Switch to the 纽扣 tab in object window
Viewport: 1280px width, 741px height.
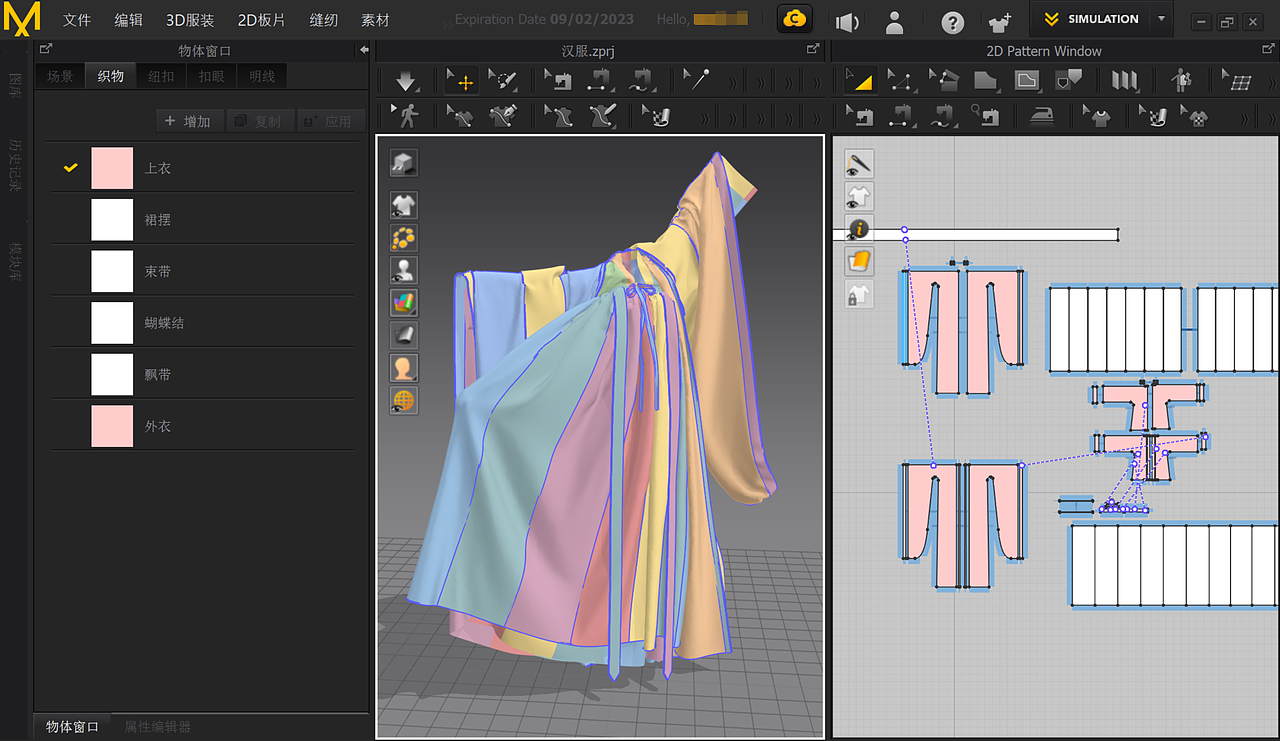(x=161, y=75)
